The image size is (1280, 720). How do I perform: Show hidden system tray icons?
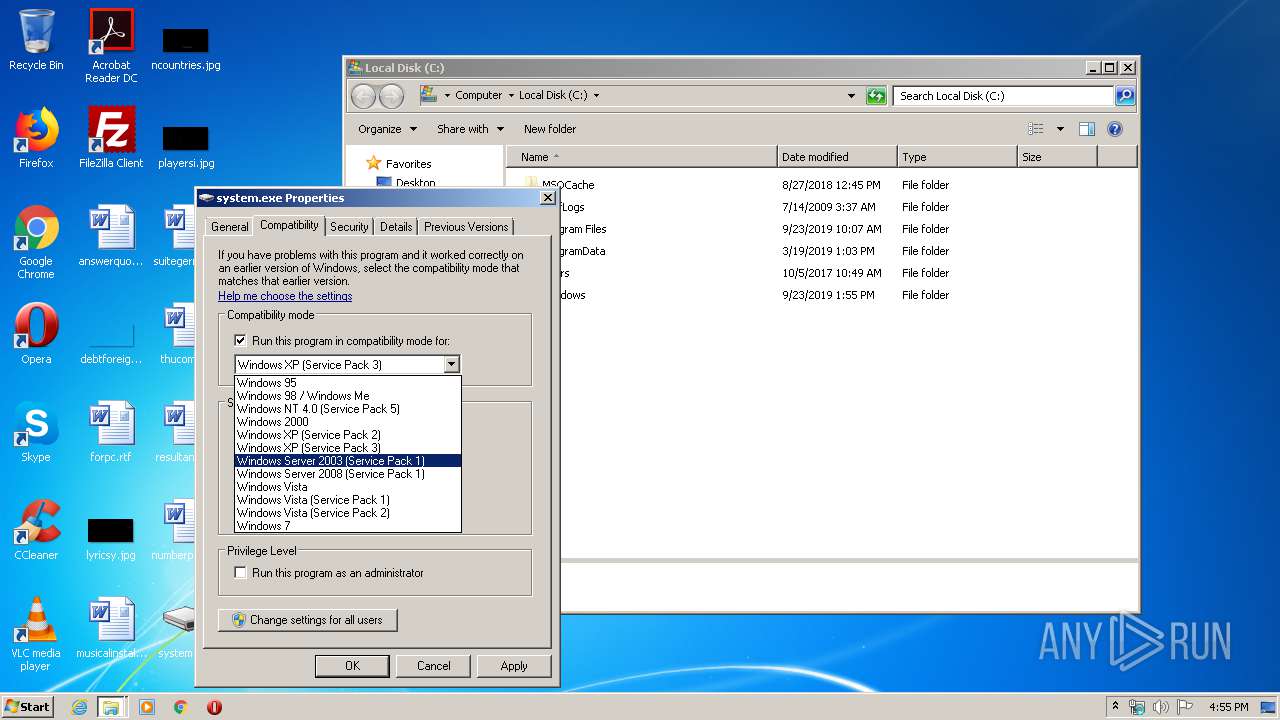(x=1116, y=707)
